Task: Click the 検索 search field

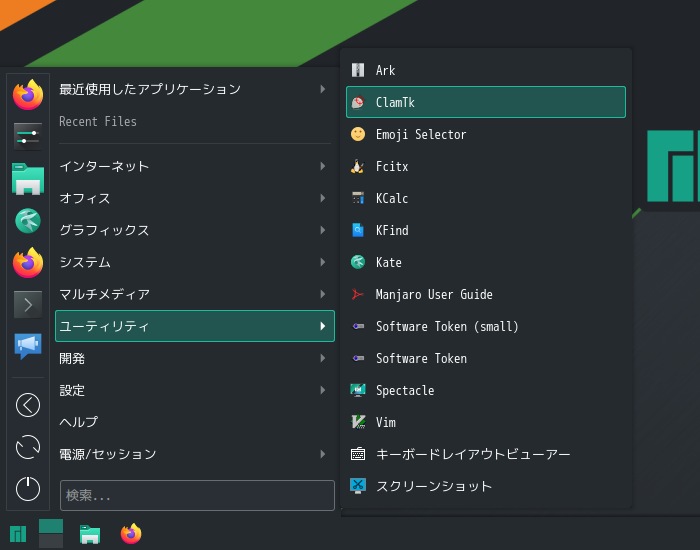Action: click(197, 495)
